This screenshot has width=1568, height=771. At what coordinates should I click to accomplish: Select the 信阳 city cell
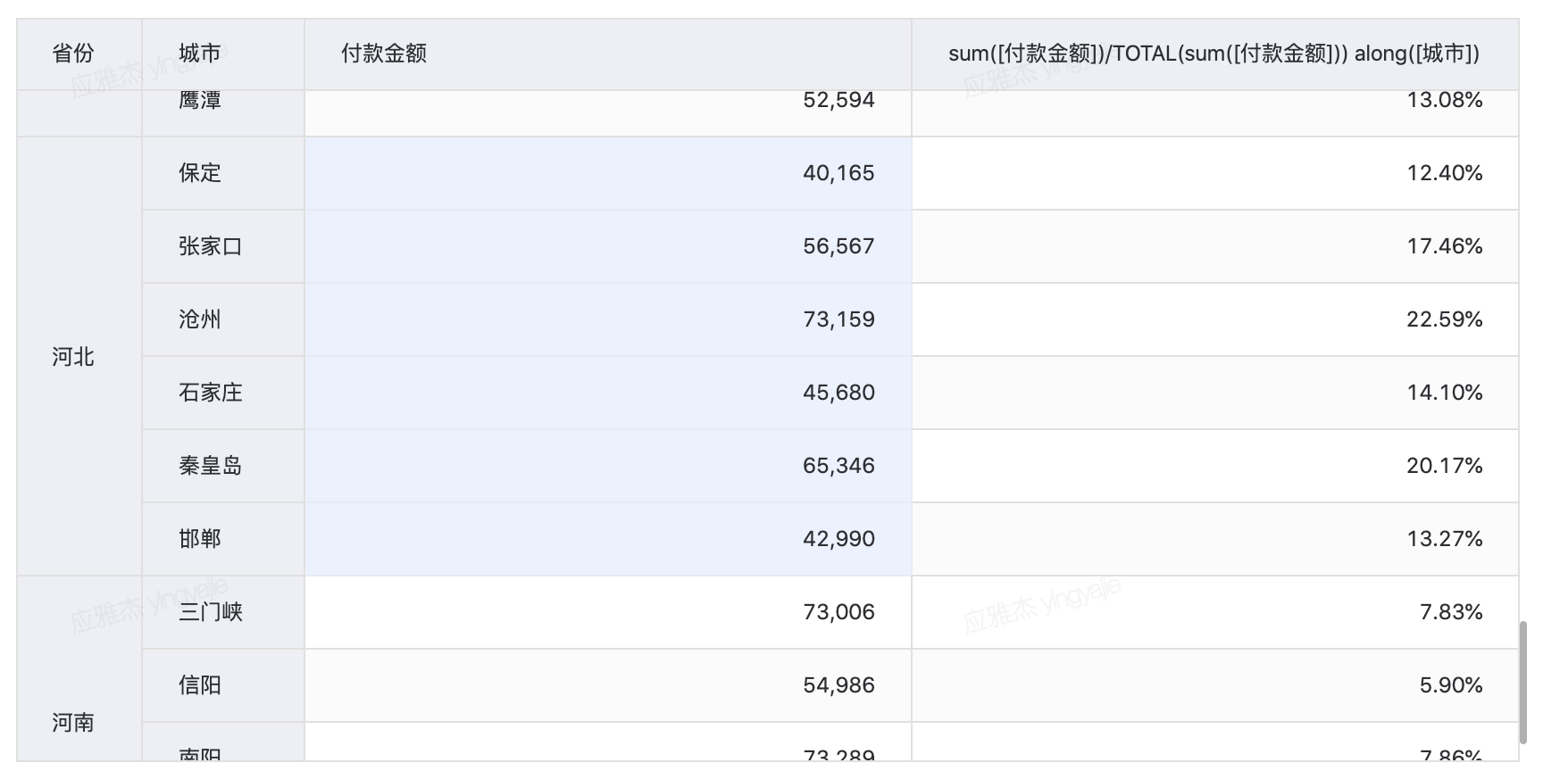tap(200, 685)
